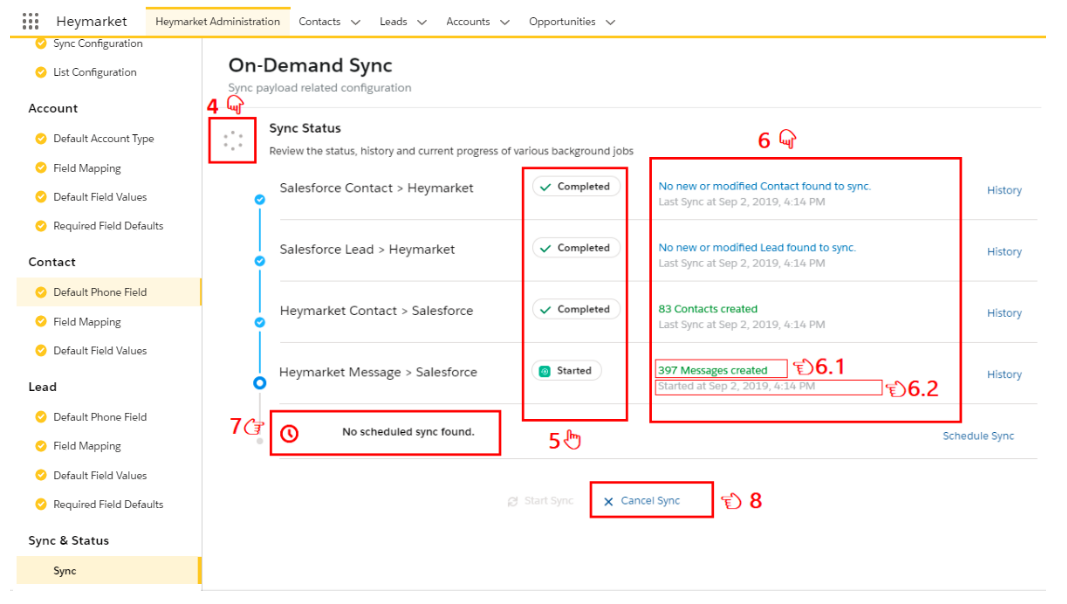
Task: Click the Salesforce Contact > Heymarket row label
Action: point(376,188)
